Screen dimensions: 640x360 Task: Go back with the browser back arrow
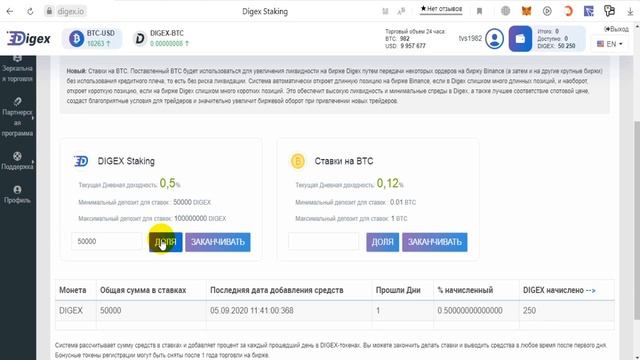pos(10,11)
